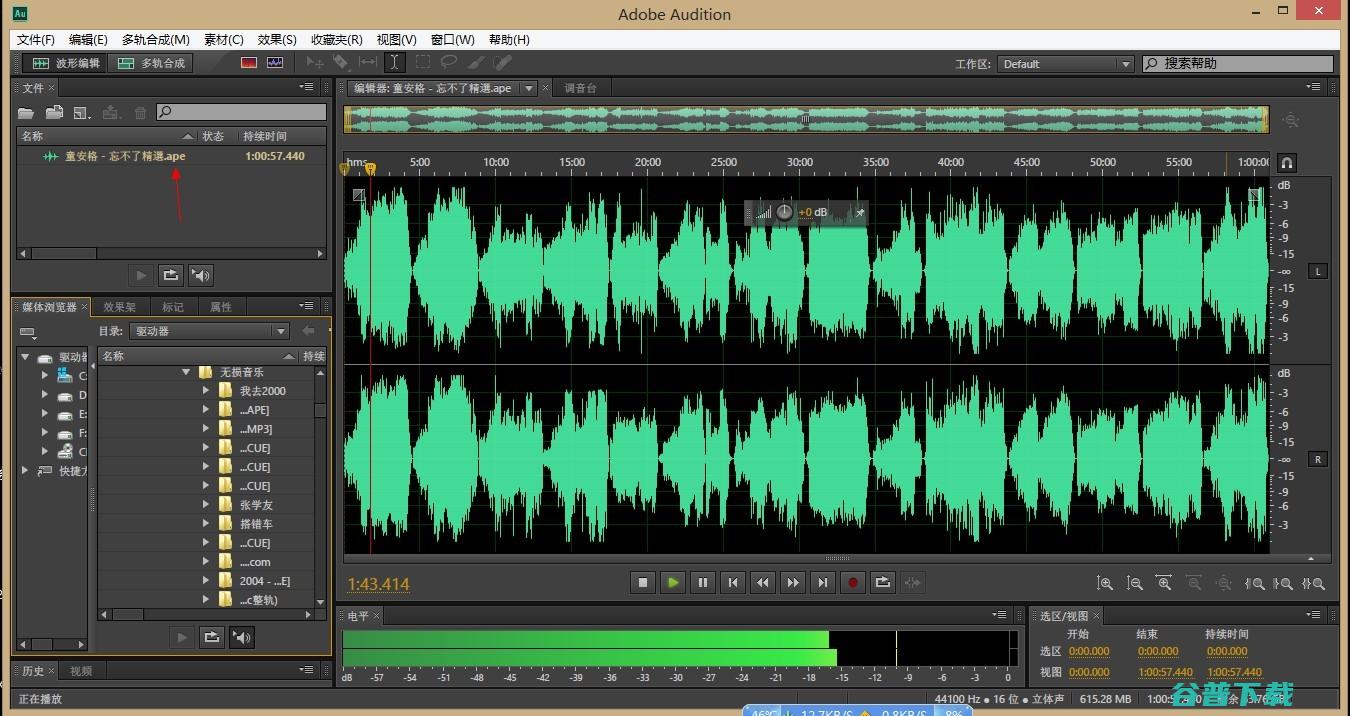This screenshot has height=716, width=1350.
Task: Open the Files panel options menu
Action: click(x=307, y=88)
